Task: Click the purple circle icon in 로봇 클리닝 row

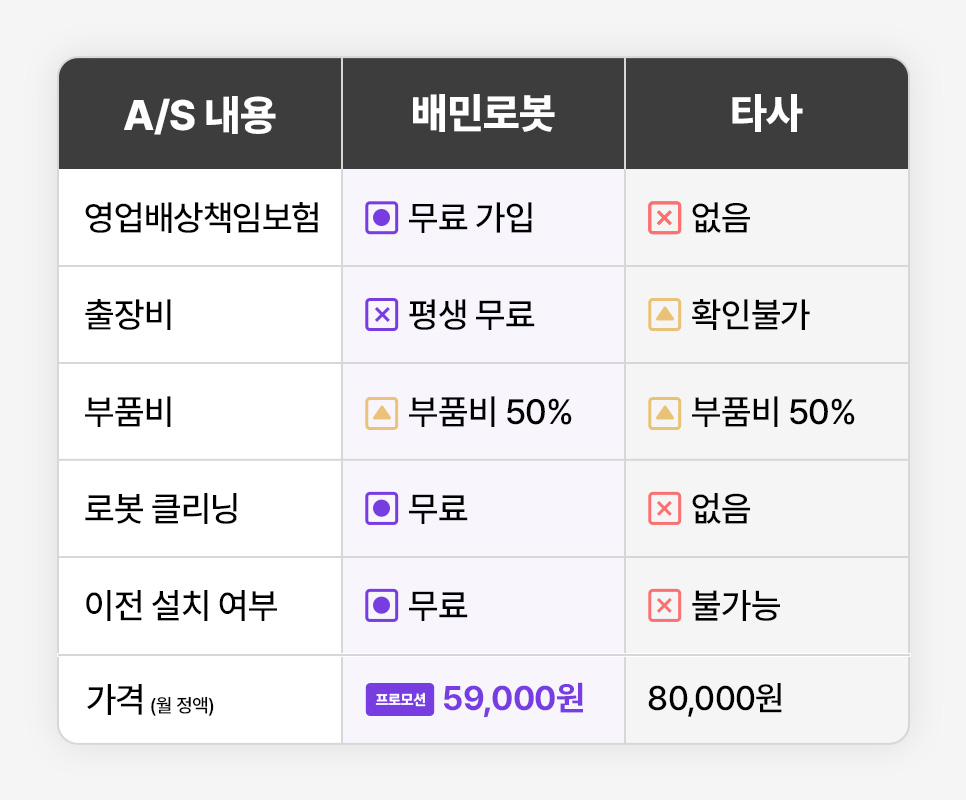Action: pyautogui.click(x=381, y=509)
